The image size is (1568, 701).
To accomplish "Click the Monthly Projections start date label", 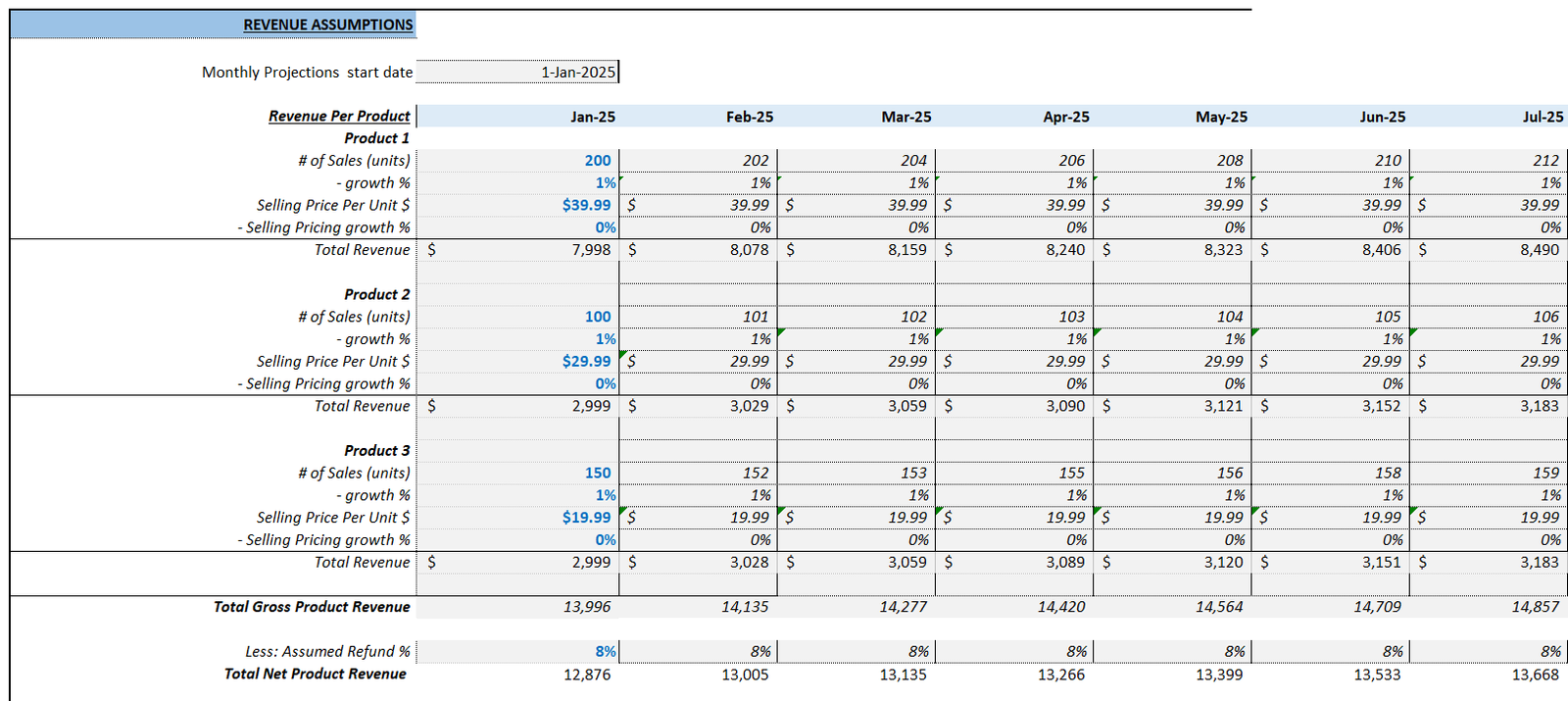I will (307, 73).
